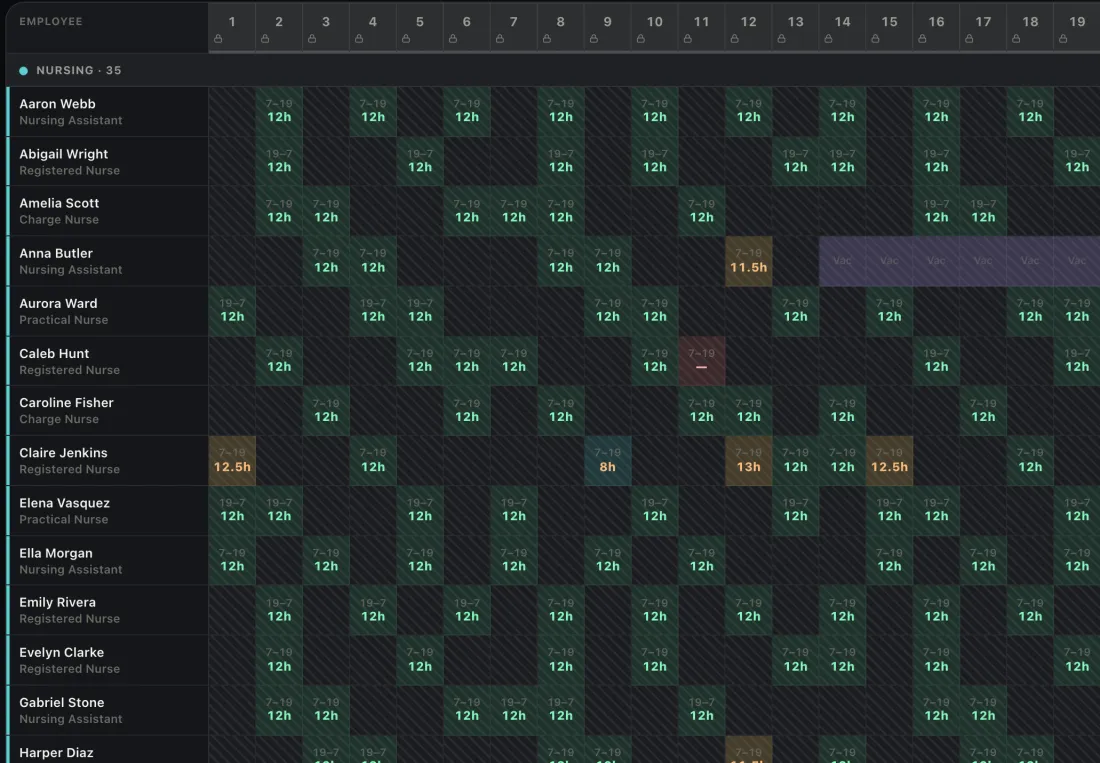
Task: Select employee Amelia Scott
Action: (x=59, y=203)
